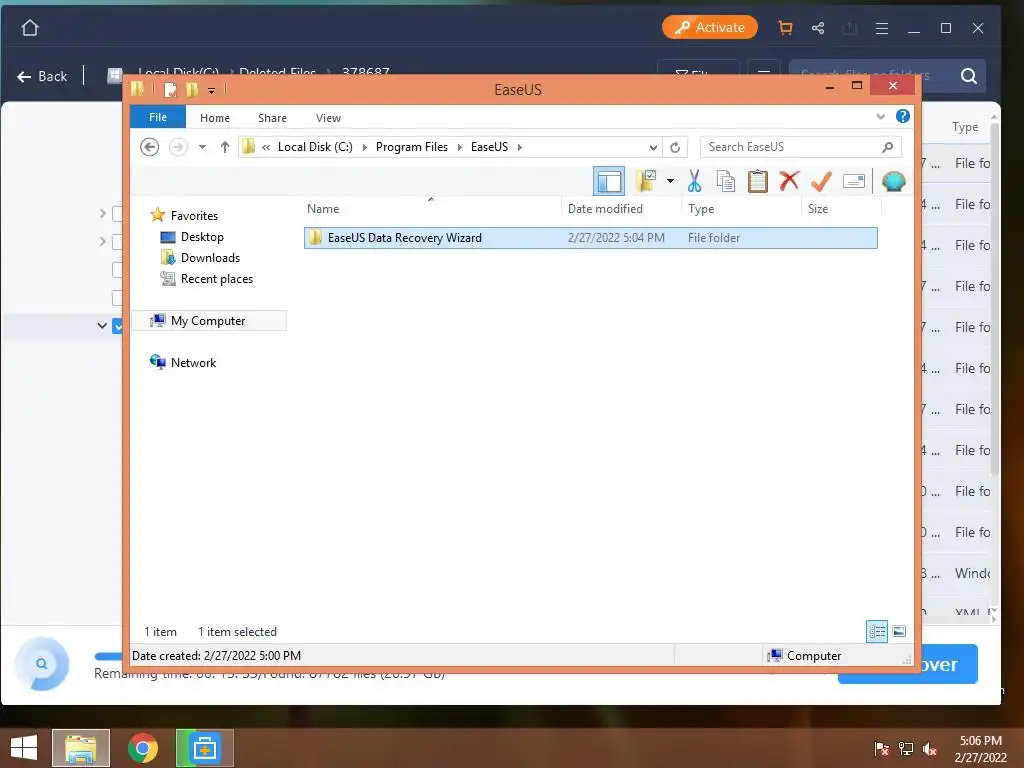The image size is (1024, 768).
Task: Click EaseUS breadcrumb segment
Action: (x=489, y=147)
